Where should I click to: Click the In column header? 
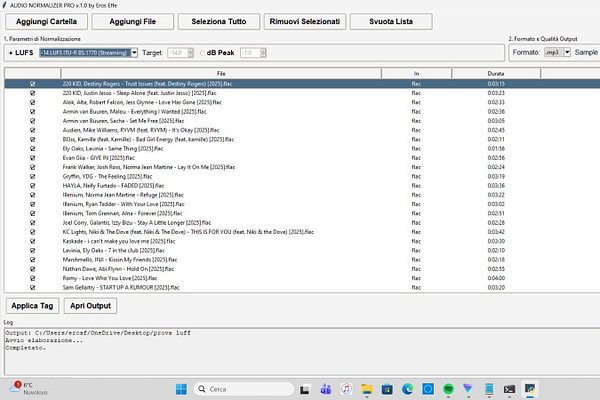coord(416,73)
